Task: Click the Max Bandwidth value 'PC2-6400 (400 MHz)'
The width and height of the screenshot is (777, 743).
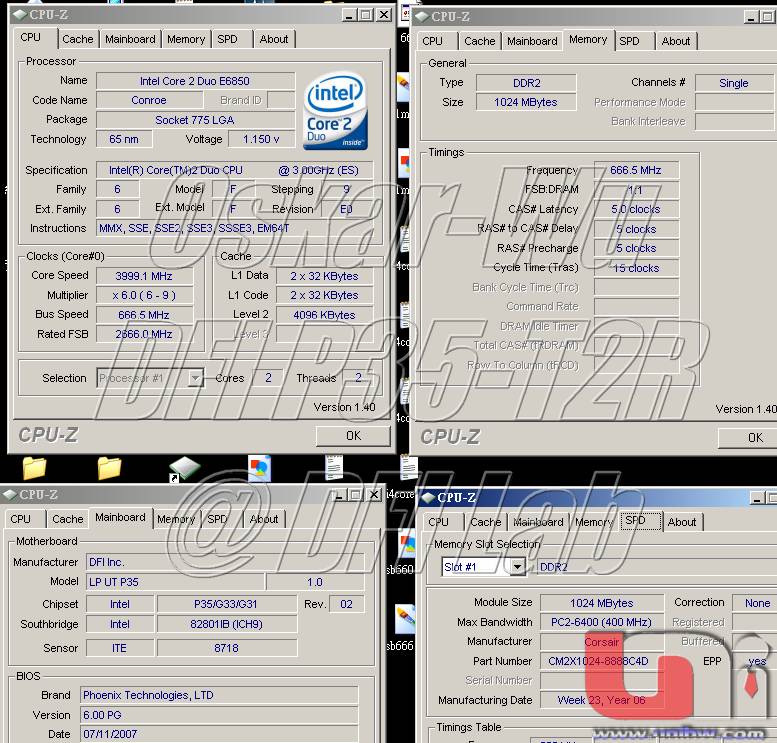Action: tap(602, 622)
